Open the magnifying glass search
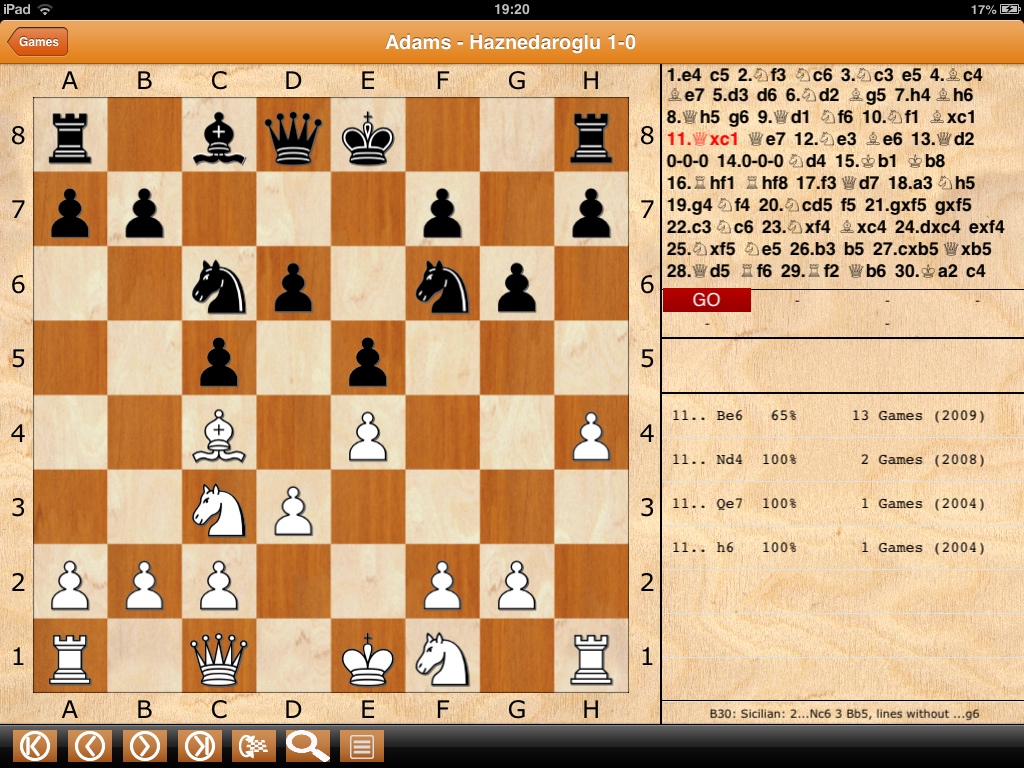This screenshot has width=1024, height=768. point(308,746)
